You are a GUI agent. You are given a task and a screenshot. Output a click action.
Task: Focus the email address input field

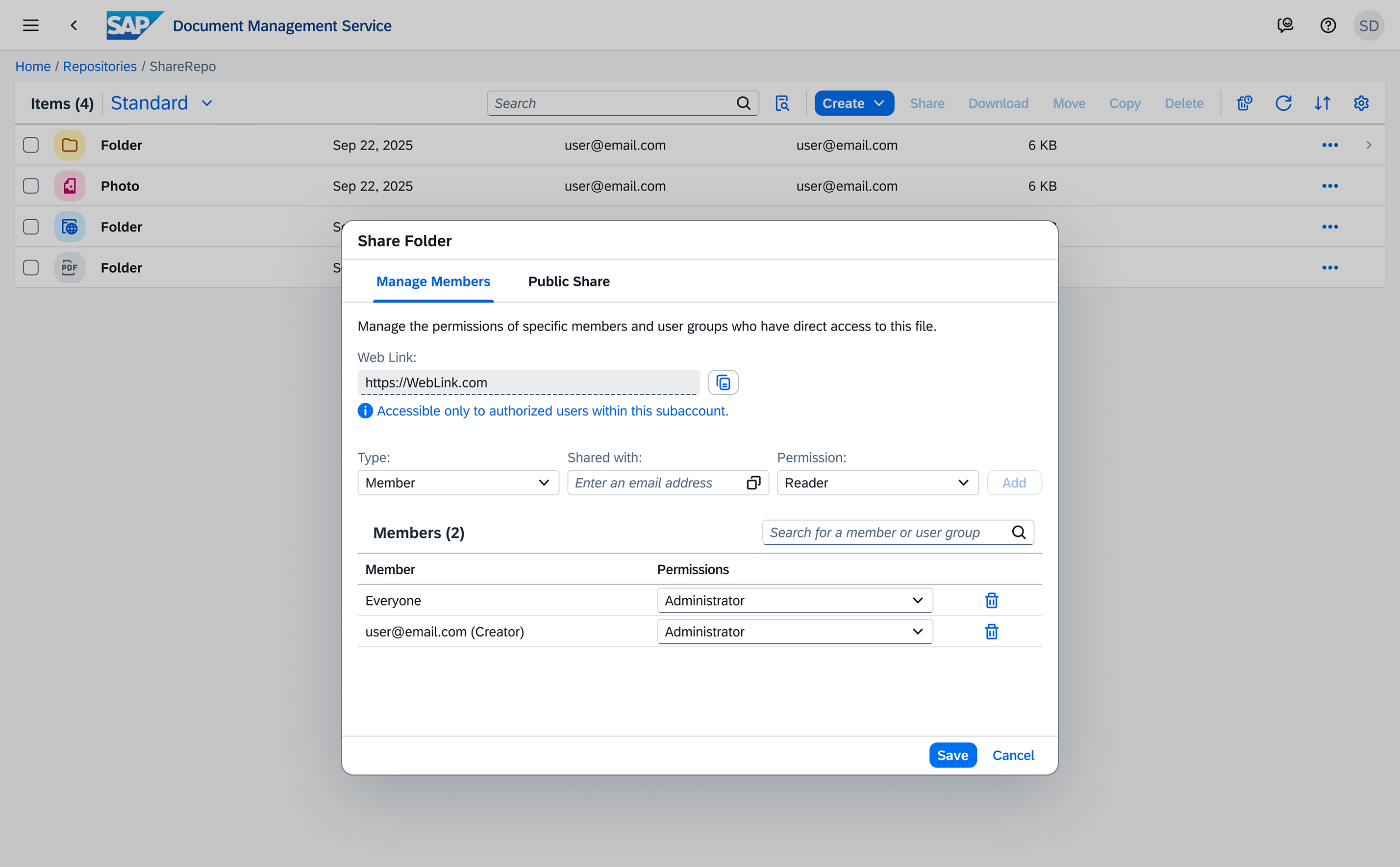tap(668, 483)
